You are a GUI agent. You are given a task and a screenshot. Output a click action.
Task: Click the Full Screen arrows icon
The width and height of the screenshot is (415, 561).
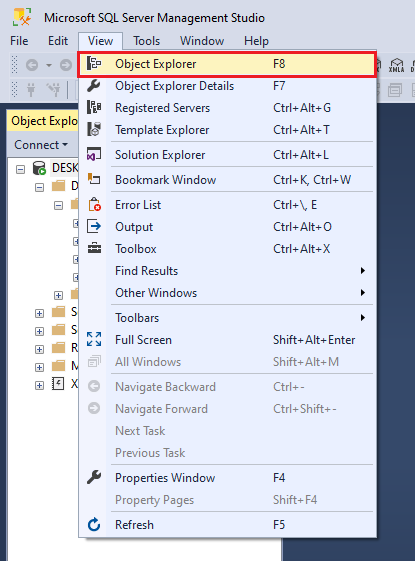click(94, 339)
